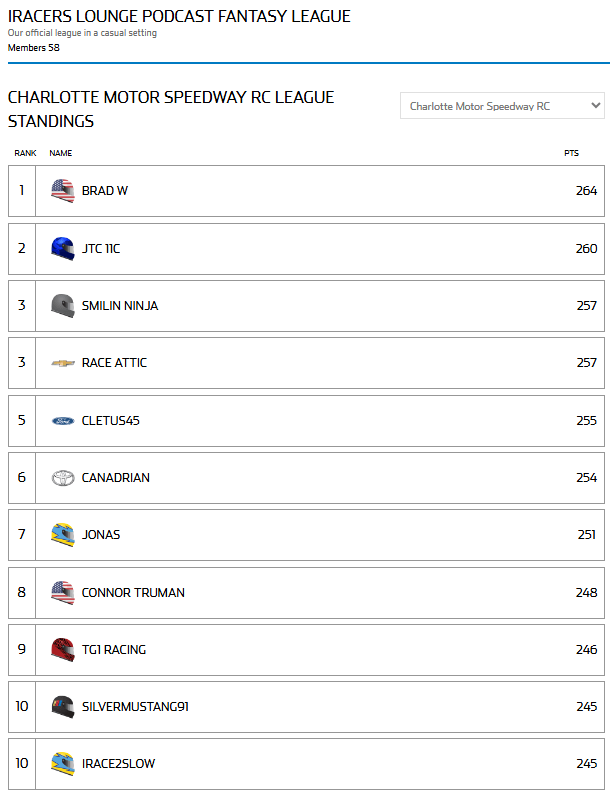This screenshot has width=610, height=790.
Task: Select the BRAD W team name
Action: click(x=105, y=191)
